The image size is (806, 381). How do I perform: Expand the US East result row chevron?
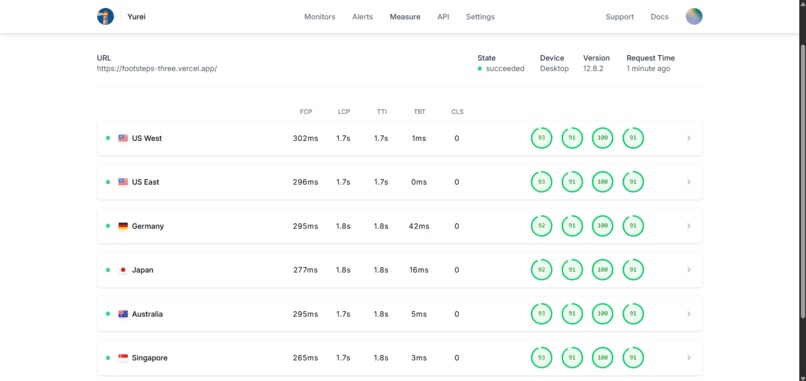tap(689, 182)
